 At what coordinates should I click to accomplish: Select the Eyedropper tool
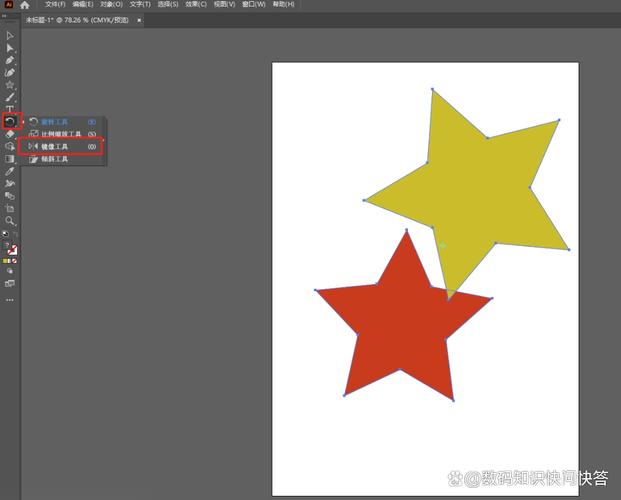point(10,171)
